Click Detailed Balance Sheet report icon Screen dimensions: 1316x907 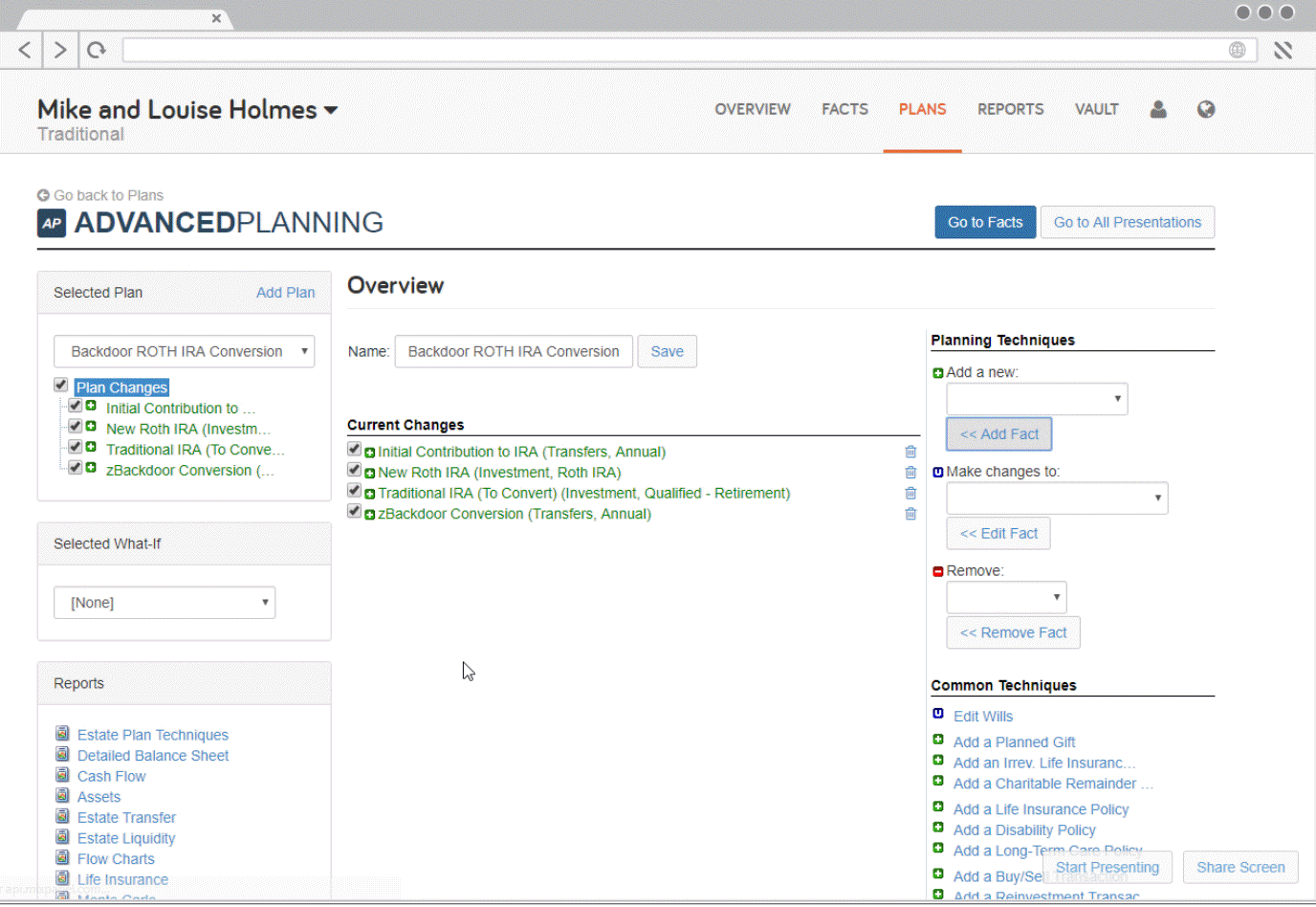coord(62,754)
